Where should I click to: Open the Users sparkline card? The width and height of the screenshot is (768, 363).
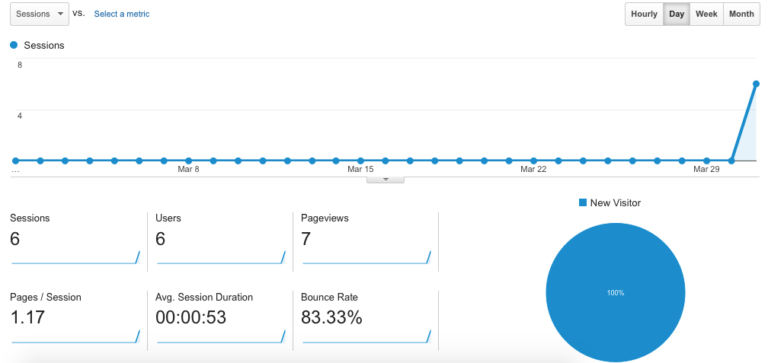(220, 241)
